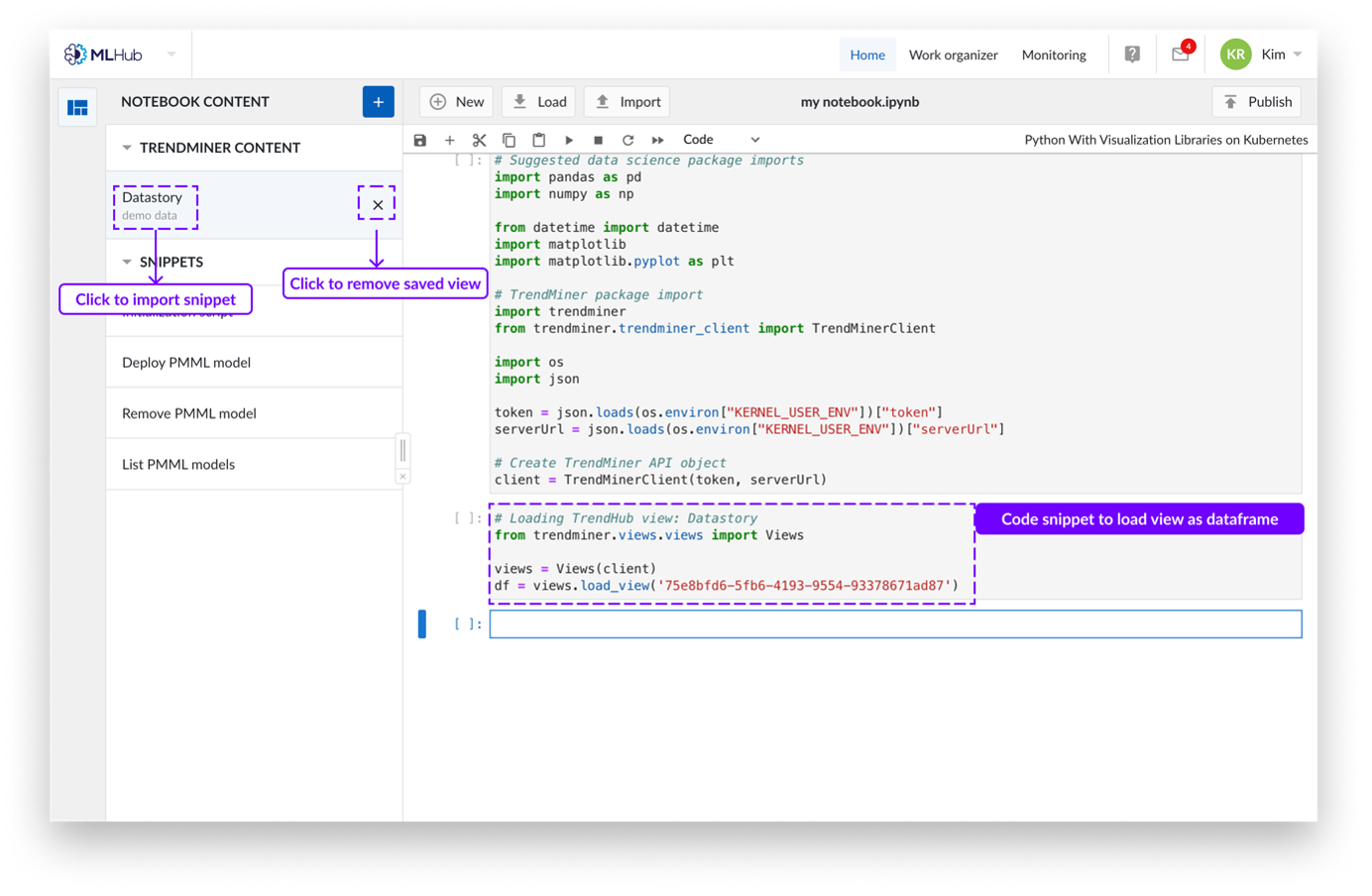Restart kernel and run all cells
The width and height of the screenshot is (1372, 896).
[657, 141]
